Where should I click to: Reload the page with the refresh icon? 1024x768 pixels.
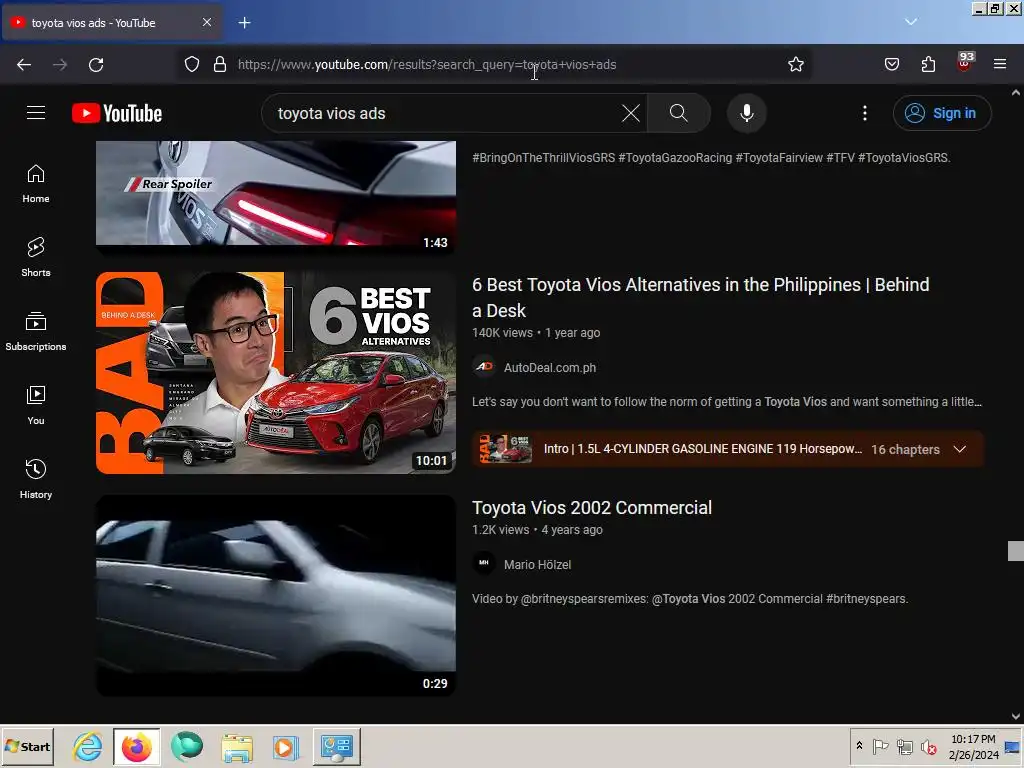click(x=96, y=65)
